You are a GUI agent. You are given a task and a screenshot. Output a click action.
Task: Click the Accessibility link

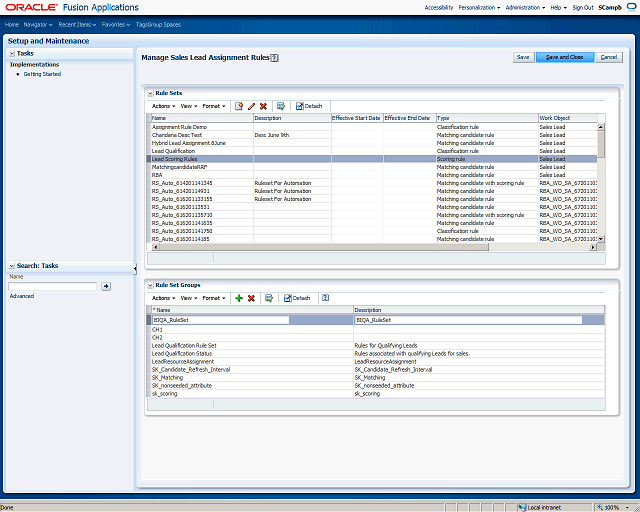coord(439,7)
